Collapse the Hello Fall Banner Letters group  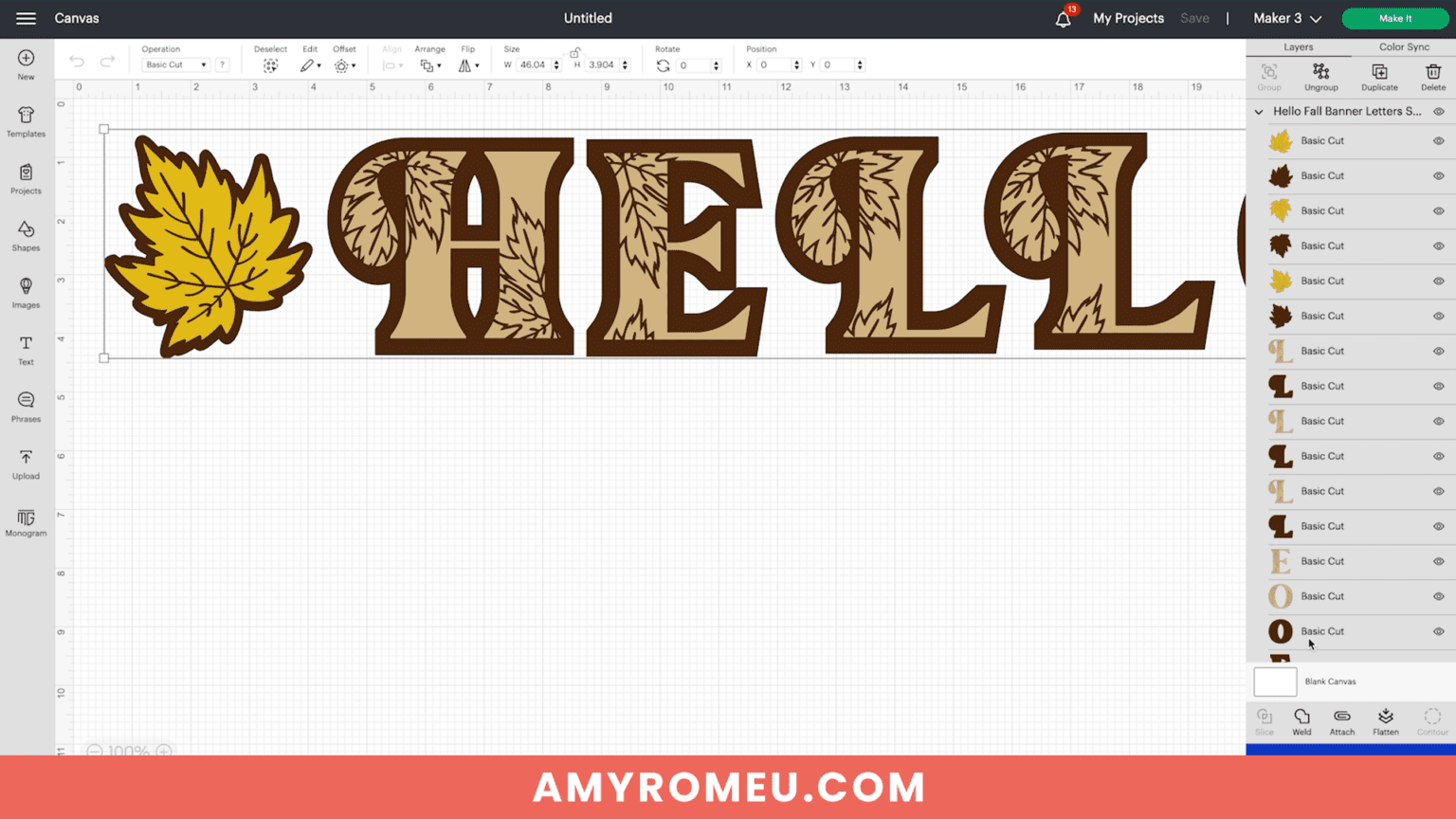(1259, 111)
